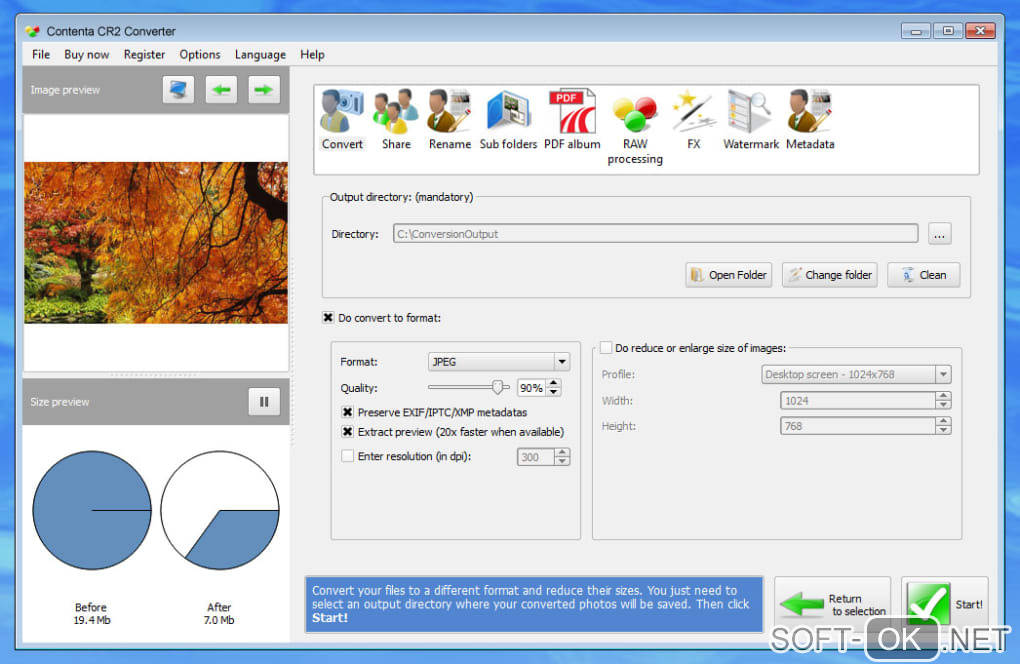Click Return to selection button
This screenshot has height=664, width=1020.
[833, 605]
